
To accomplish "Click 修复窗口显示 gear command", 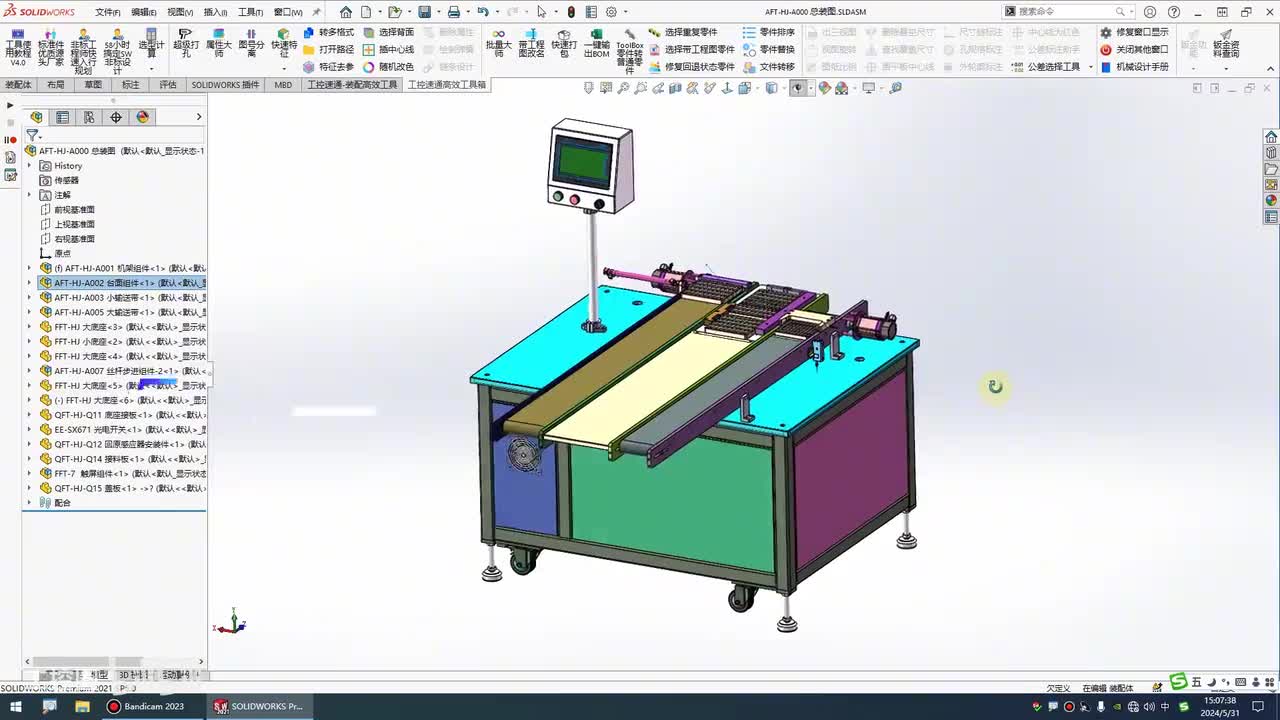I will click(x=1134, y=32).
